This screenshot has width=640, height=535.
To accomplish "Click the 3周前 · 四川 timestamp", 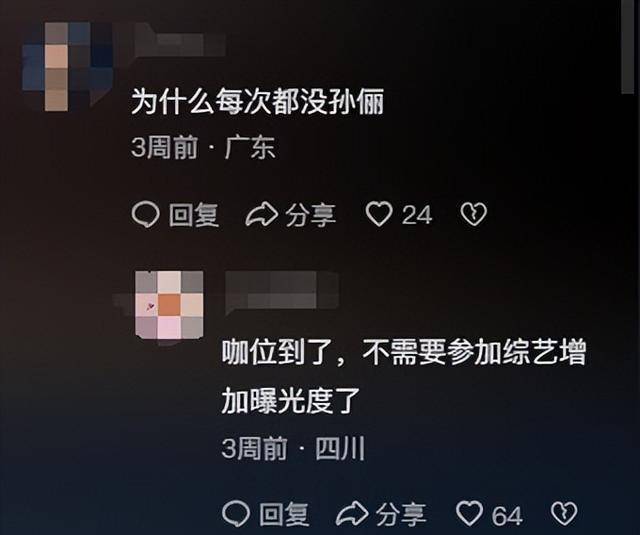I will 293,449.
